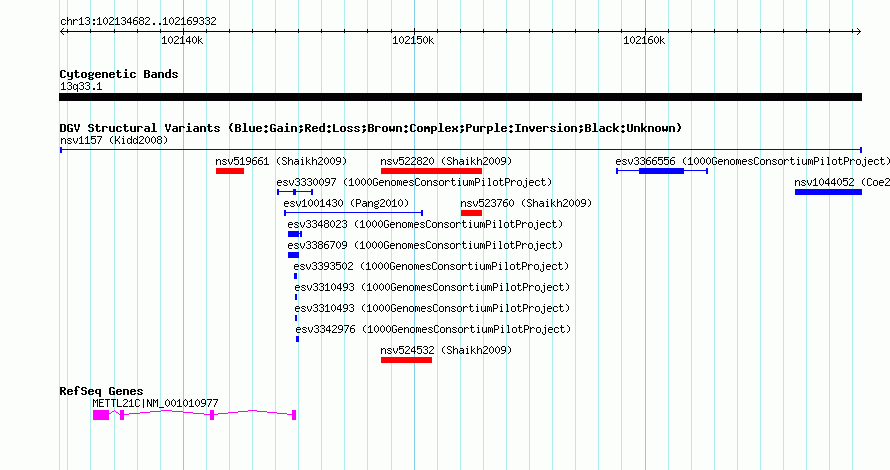Open the esv3348023 variant label
The width and height of the screenshot is (890, 470).
425,224
